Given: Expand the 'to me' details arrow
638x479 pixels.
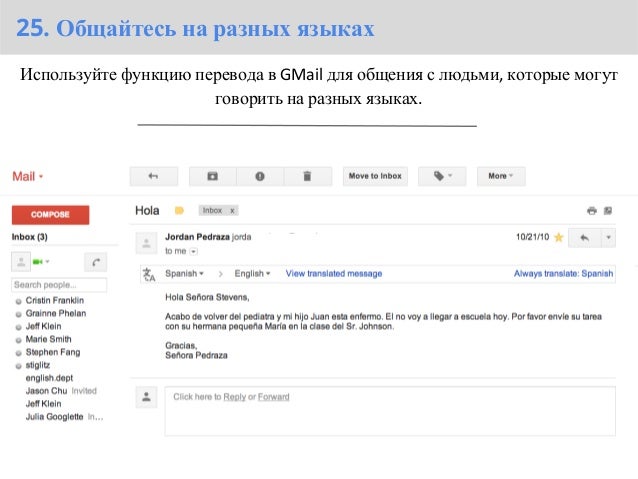Looking at the screenshot, I should 194,252.
